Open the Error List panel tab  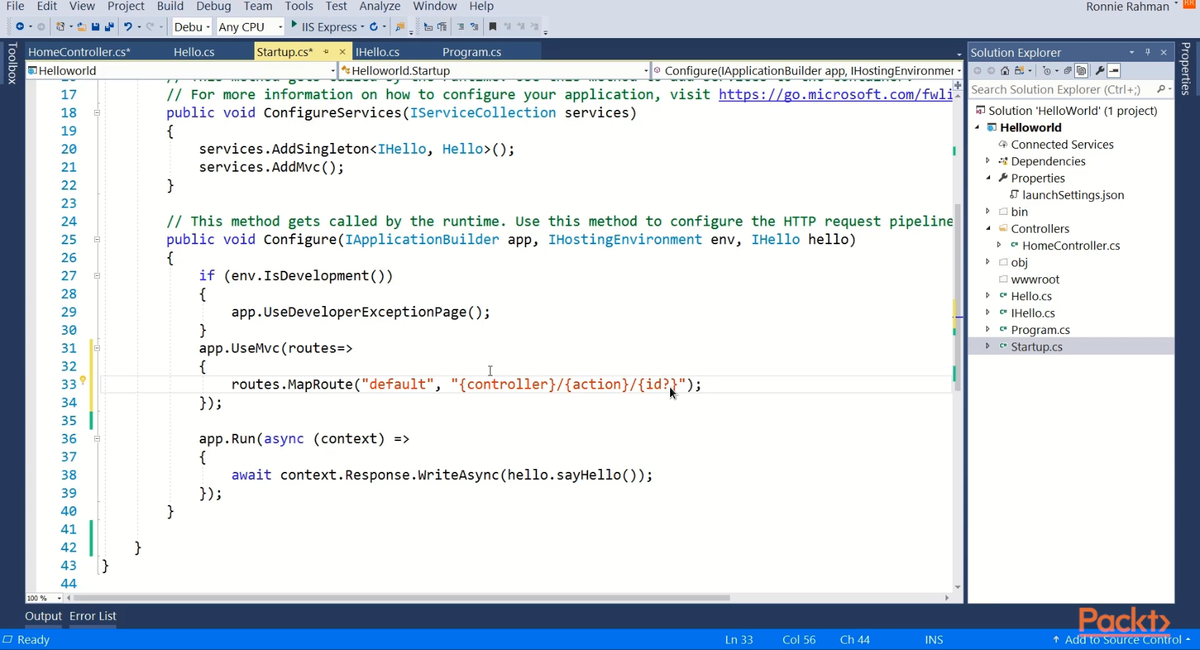pyautogui.click(x=93, y=616)
